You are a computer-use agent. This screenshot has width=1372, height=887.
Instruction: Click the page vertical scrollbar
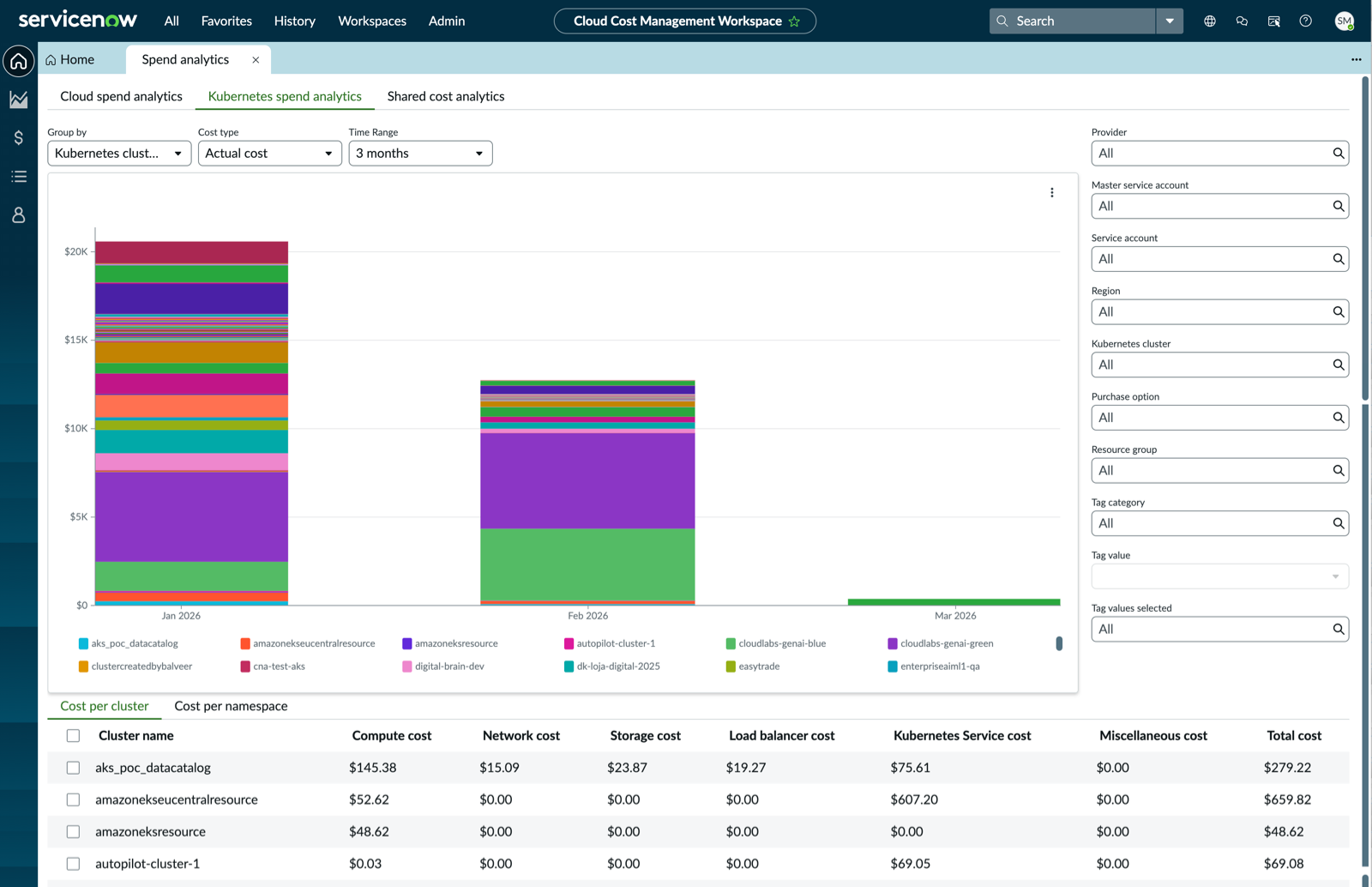click(x=1365, y=238)
